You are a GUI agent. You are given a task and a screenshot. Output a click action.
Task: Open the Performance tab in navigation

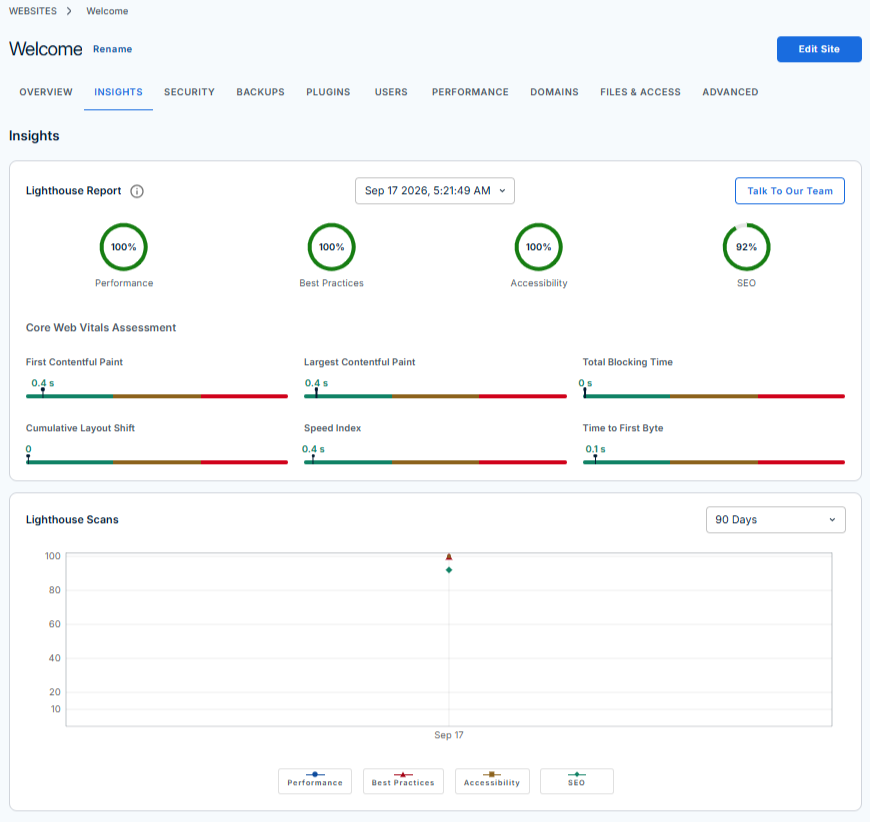click(470, 92)
